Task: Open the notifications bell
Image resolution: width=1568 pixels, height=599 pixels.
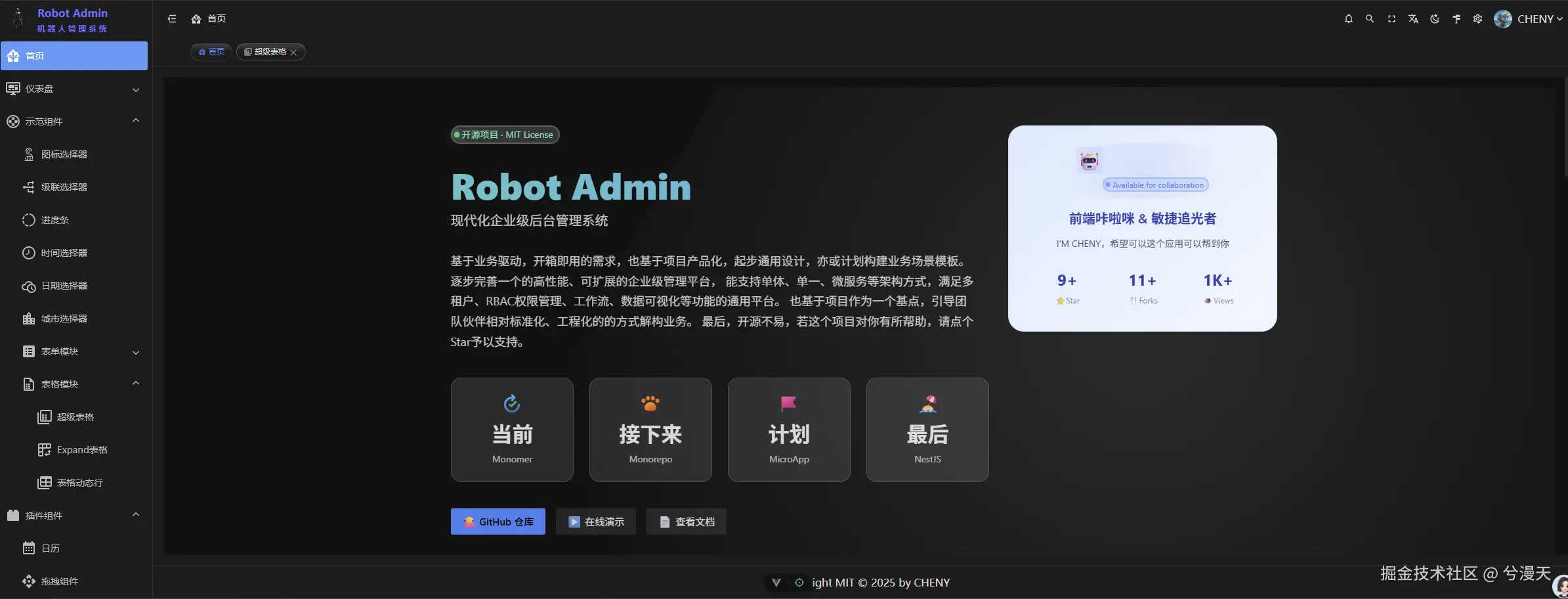Action: pyautogui.click(x=1348, y=19)
